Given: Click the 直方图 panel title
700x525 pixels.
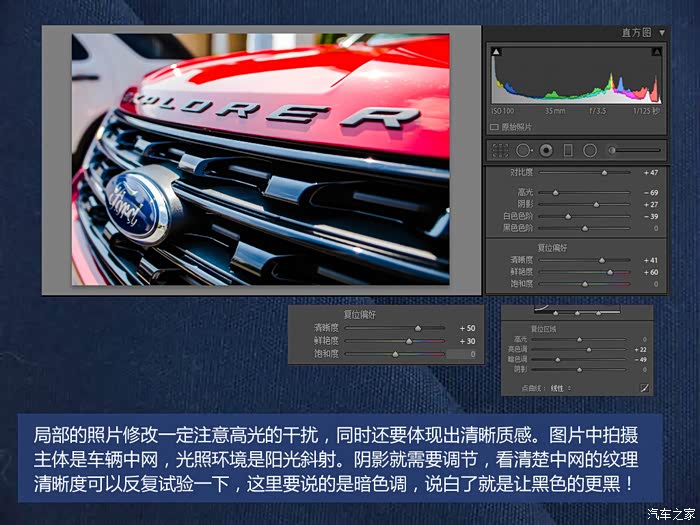Looking at the screenshot, I should 637,33.
